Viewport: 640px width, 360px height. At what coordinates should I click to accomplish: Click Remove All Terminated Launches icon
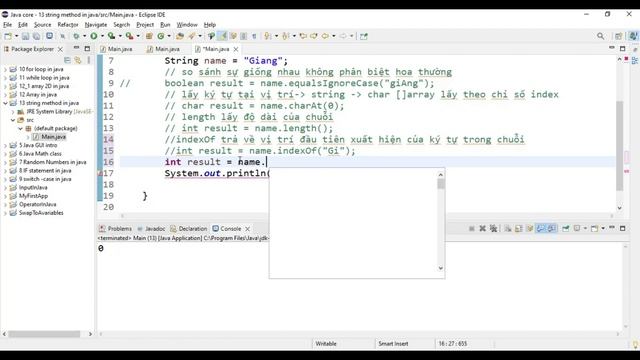point(493,229)
